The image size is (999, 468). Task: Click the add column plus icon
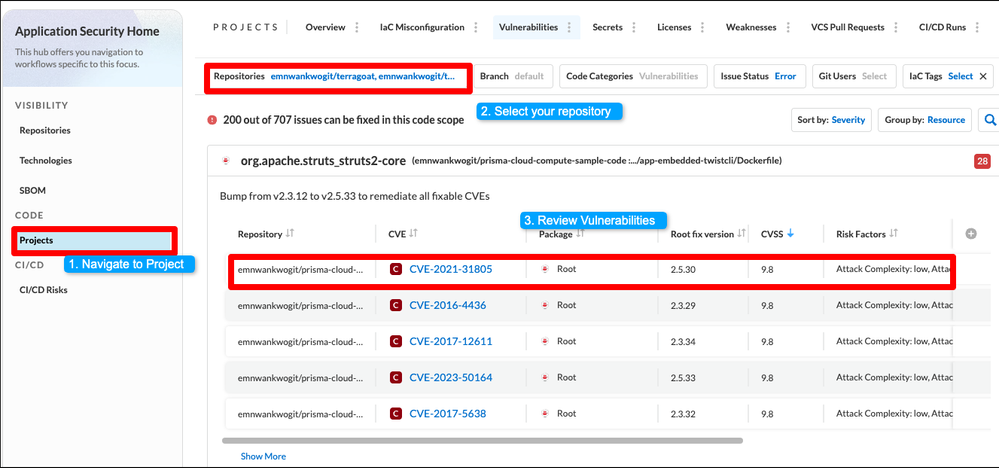coord(970,234)
